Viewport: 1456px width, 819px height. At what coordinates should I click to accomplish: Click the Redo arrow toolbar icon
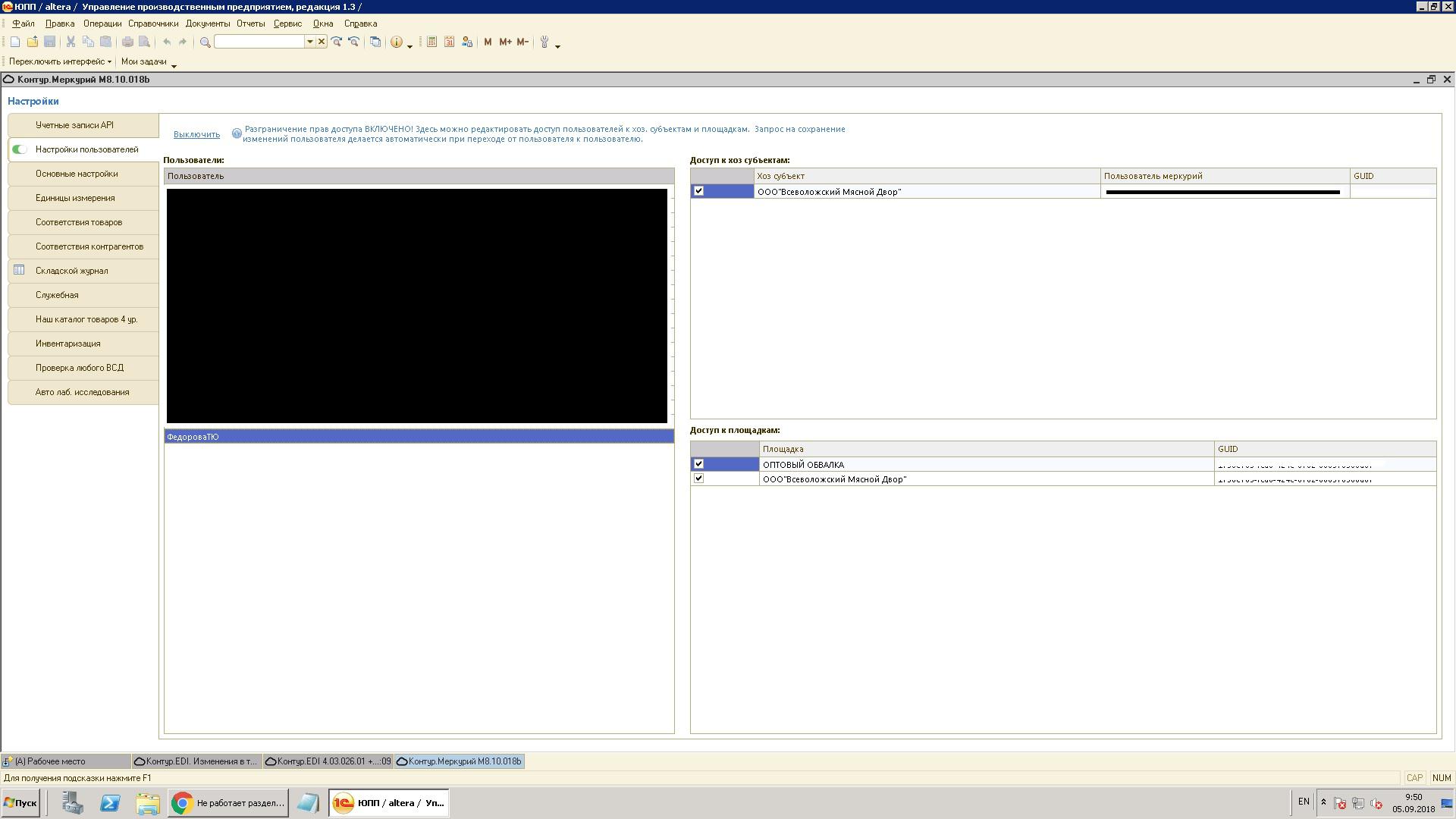[182, 42]
